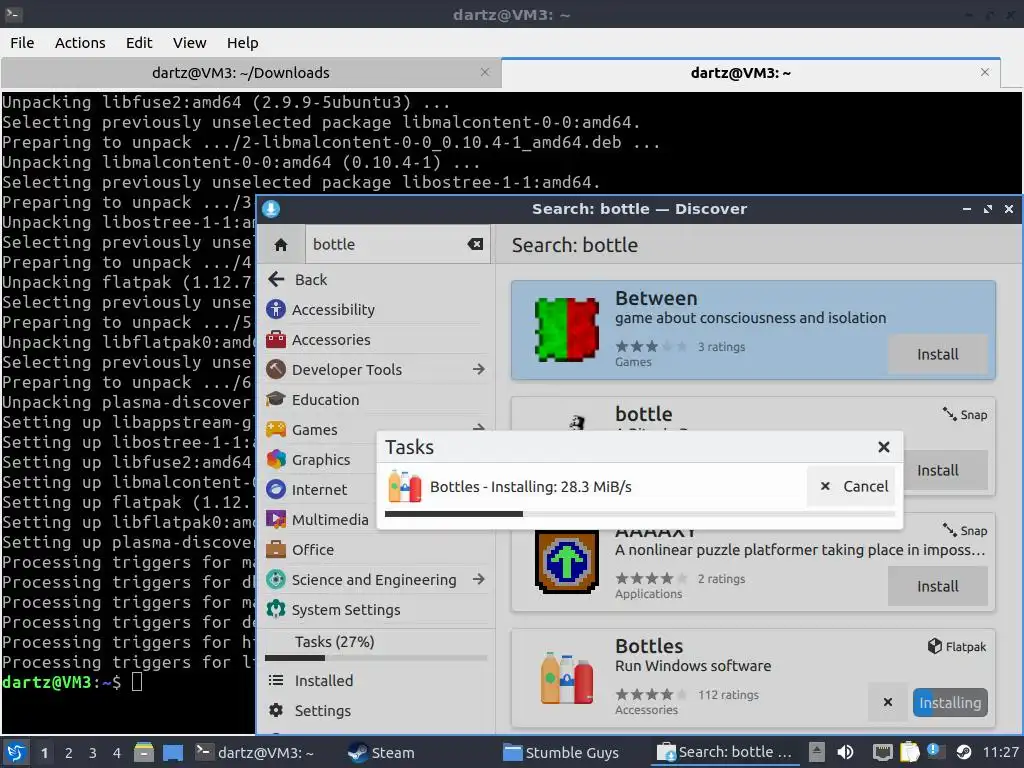Click the Games controller icon
1024x768 pixels.
(x=276, y=429)
